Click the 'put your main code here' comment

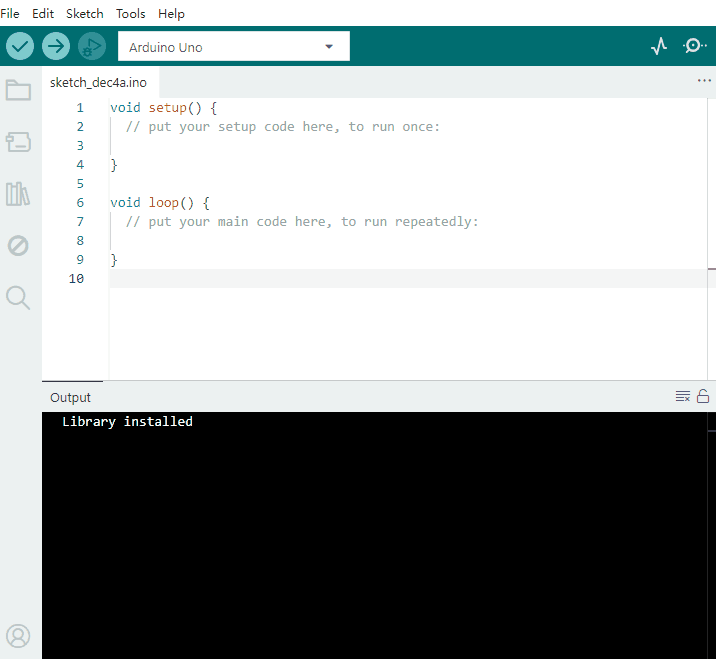(302, 222)
